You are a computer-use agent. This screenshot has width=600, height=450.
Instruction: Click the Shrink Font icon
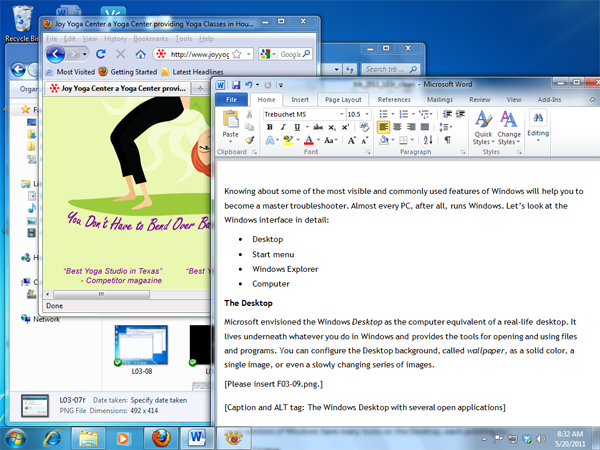365,140
